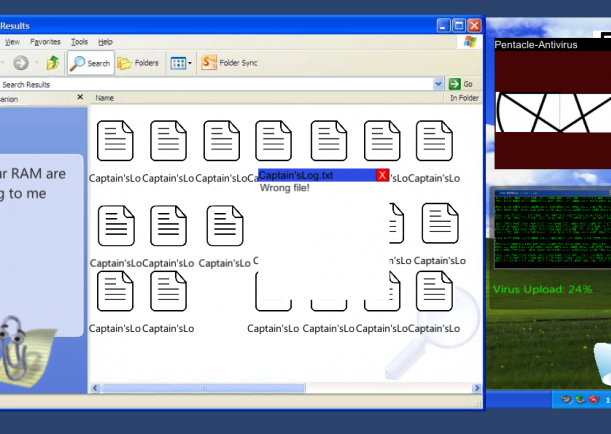Toggle the Search companion pane button
This screenshot has height=434, width=611.
pyautogui.click(x=90, y=63)
